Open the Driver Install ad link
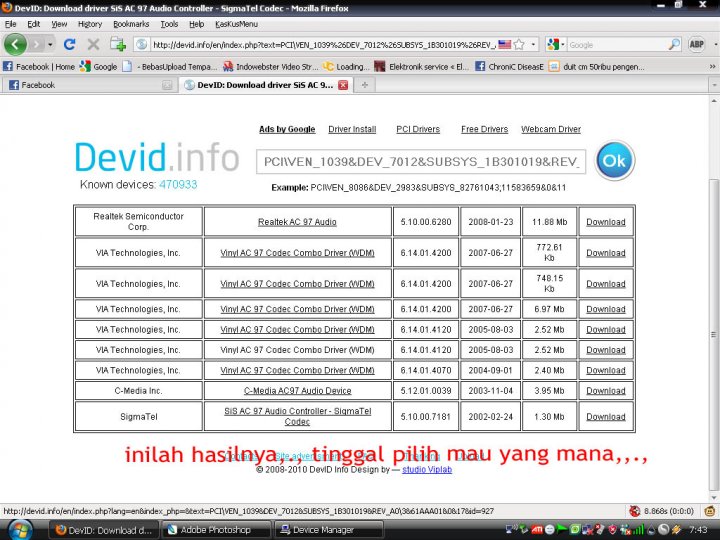The width and height of the screenshot is (720, 540). point(352,129)
